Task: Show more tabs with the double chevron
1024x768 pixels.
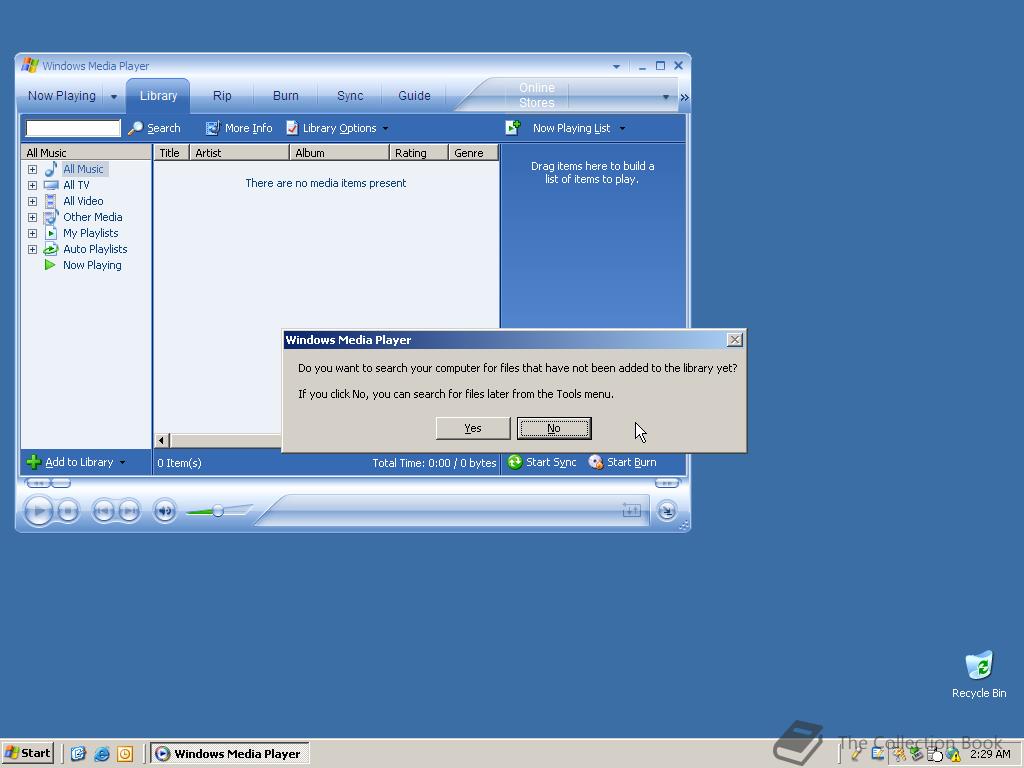Action: 684,97
